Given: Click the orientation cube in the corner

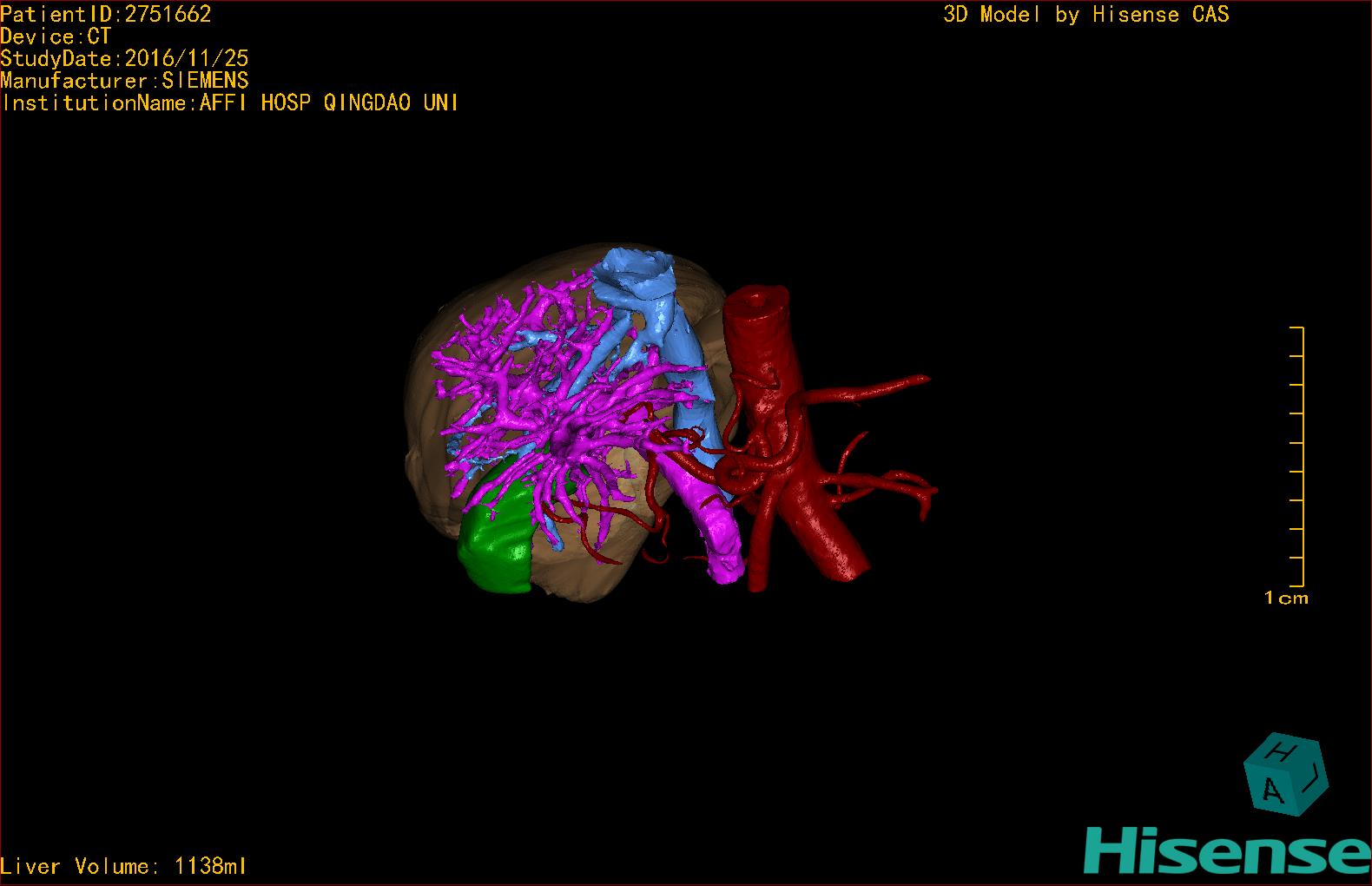Looking at the screenshot, I should pos(1286,775).
